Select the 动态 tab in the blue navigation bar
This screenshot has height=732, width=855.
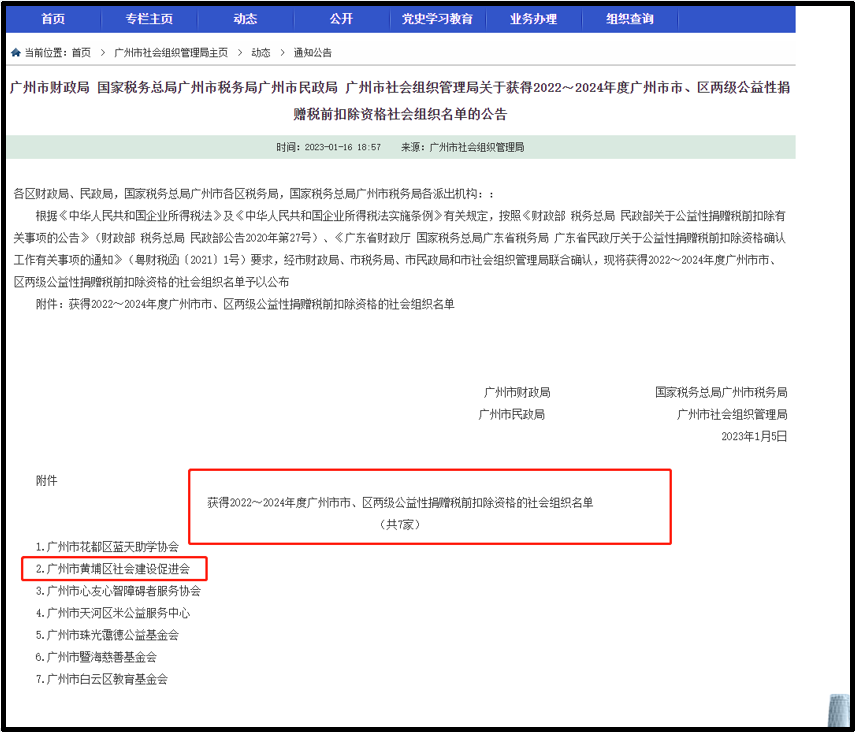(x=245, y=19)
